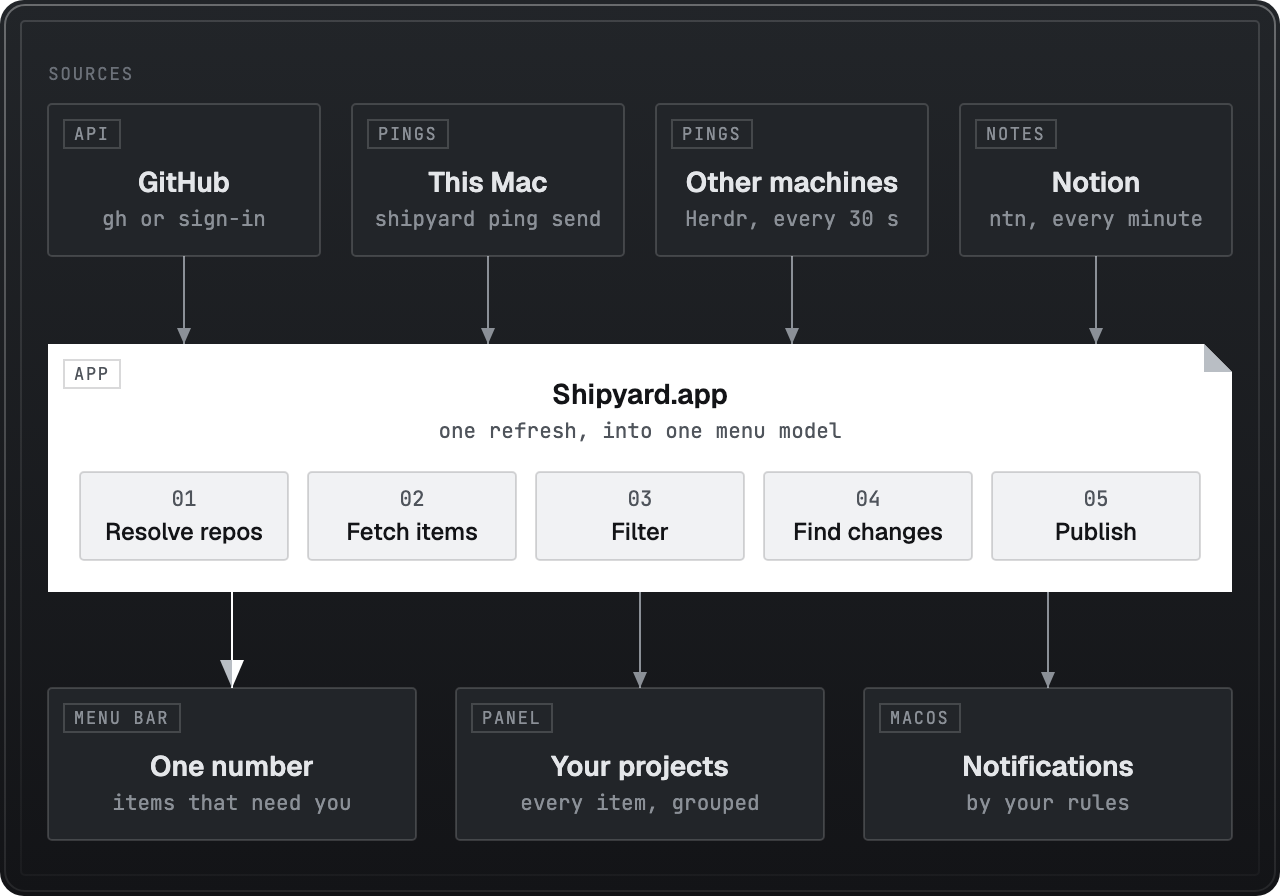This screenshot has width=1280, height=896.
Task: Click the SOURCES heading
Action: tap(91, 74)
